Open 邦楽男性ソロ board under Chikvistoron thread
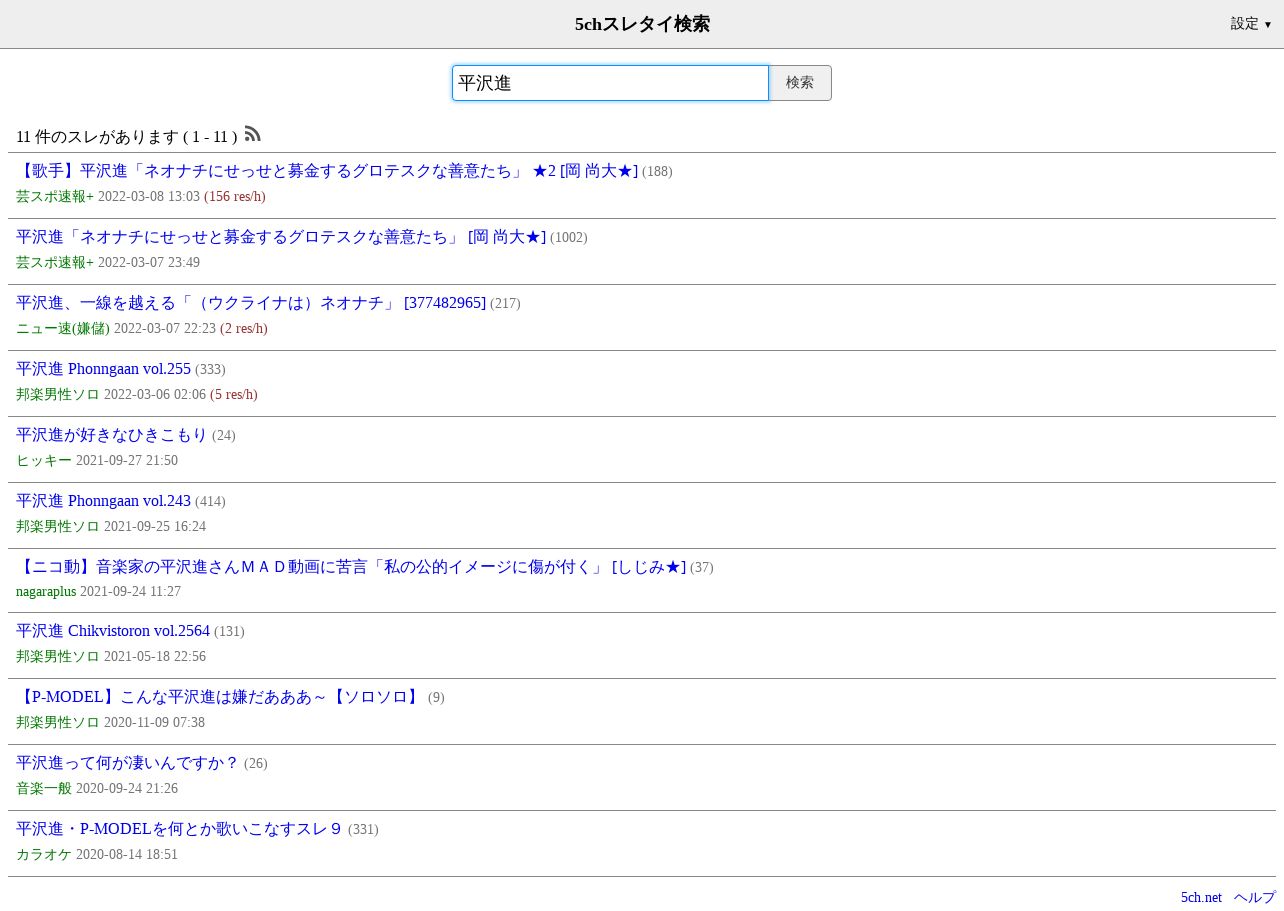The height and width of the screenshot is (911, 1284). click(x=58, y=657)
